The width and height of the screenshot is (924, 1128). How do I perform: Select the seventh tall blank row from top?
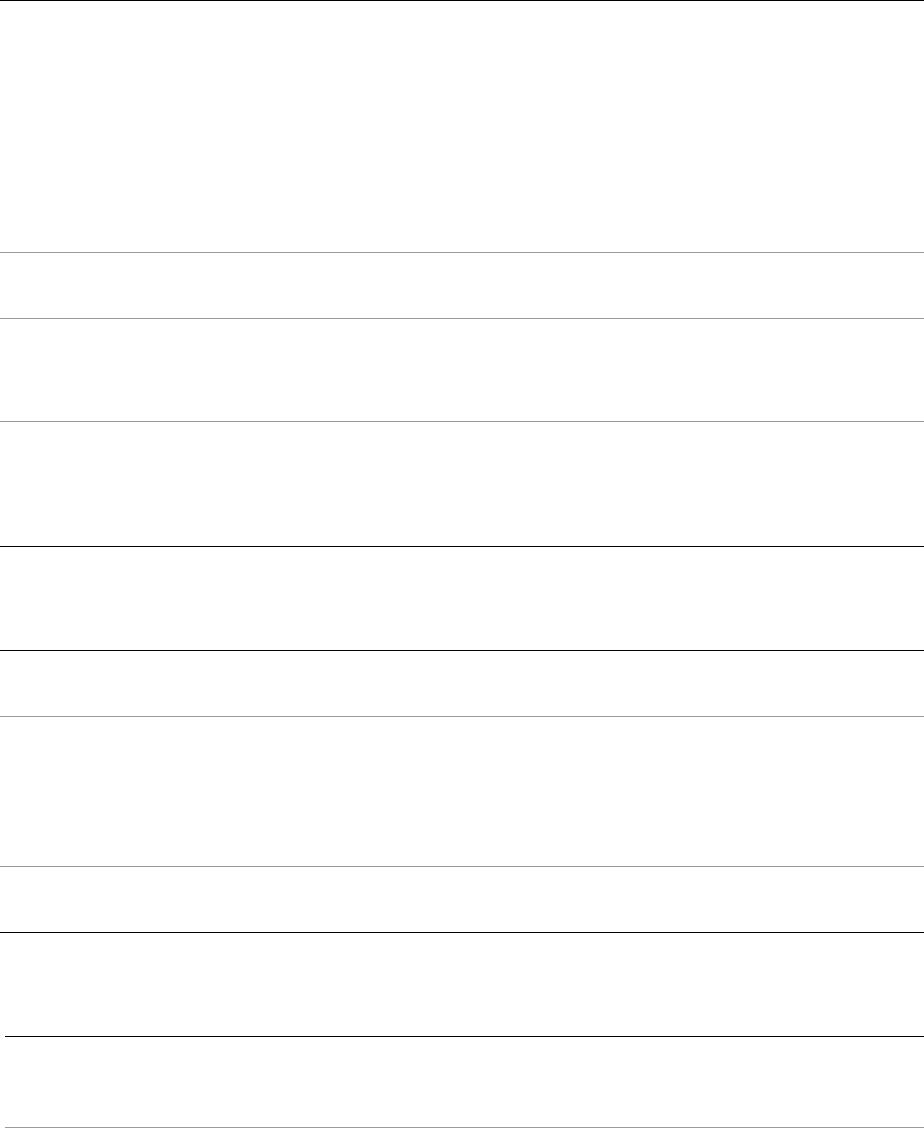point(462,791)
